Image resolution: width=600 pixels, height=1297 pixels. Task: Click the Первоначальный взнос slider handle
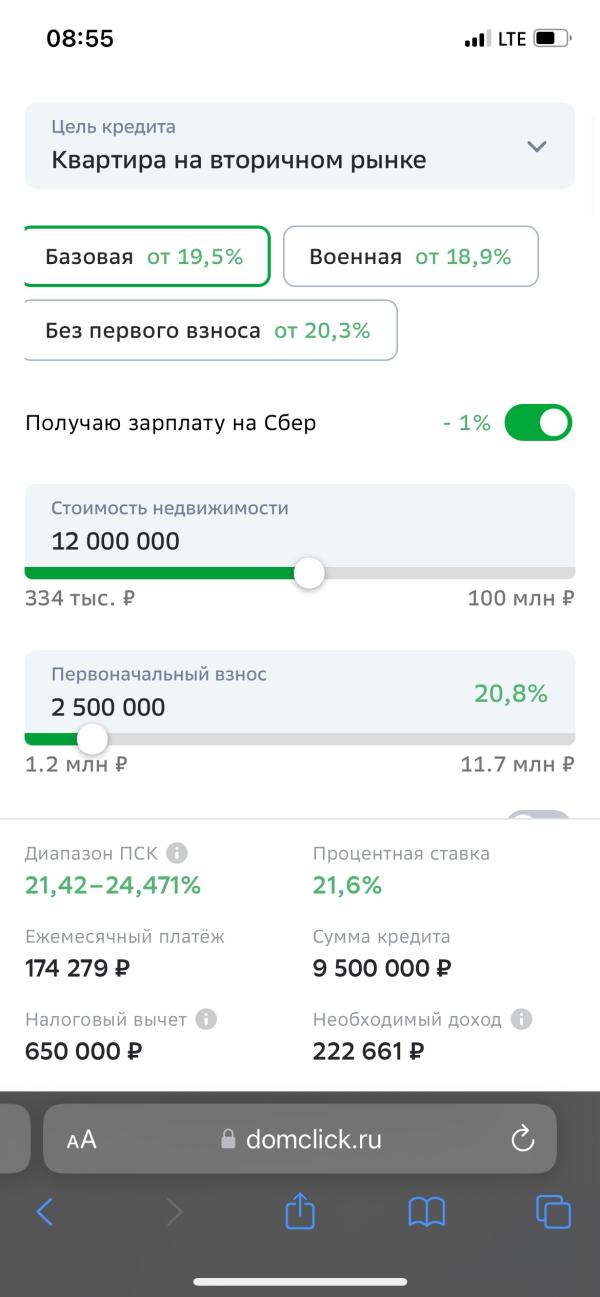pos(92,739)
